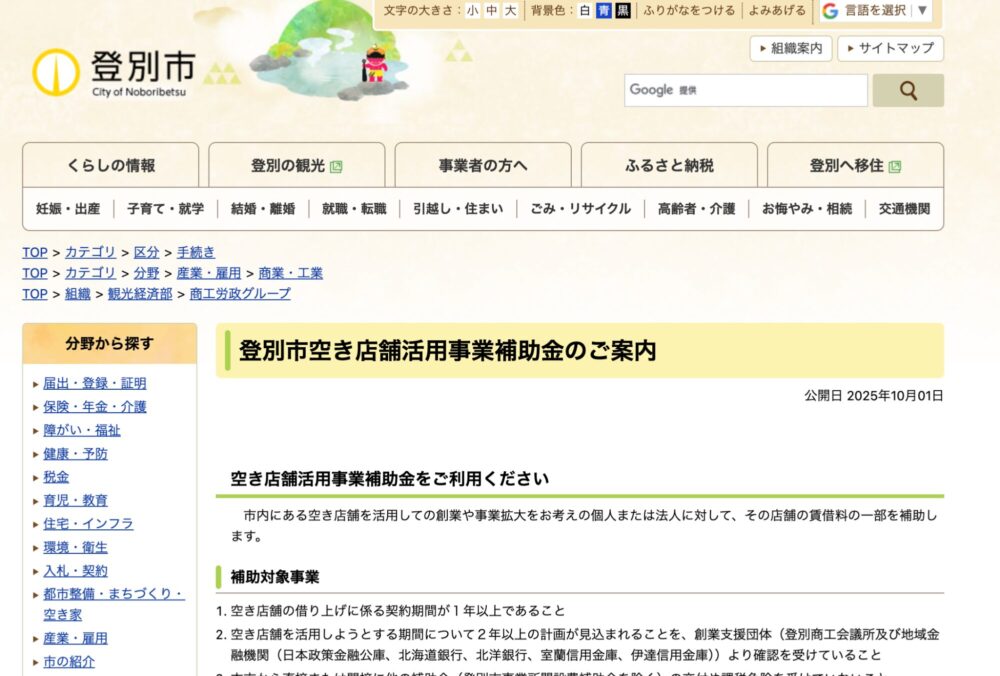Click the Google G icon in language selector

830,11
